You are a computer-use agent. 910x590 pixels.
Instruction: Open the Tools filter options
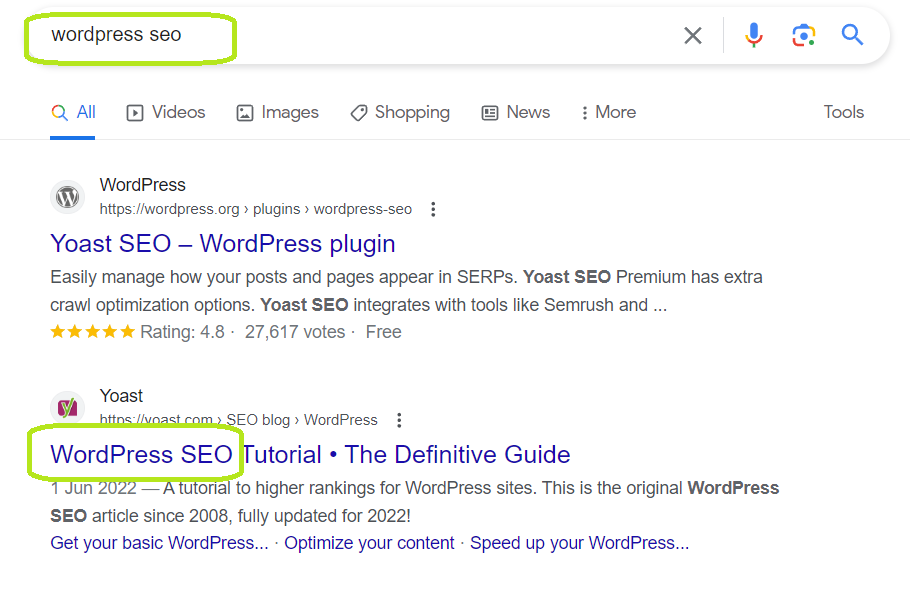[843, 112]
